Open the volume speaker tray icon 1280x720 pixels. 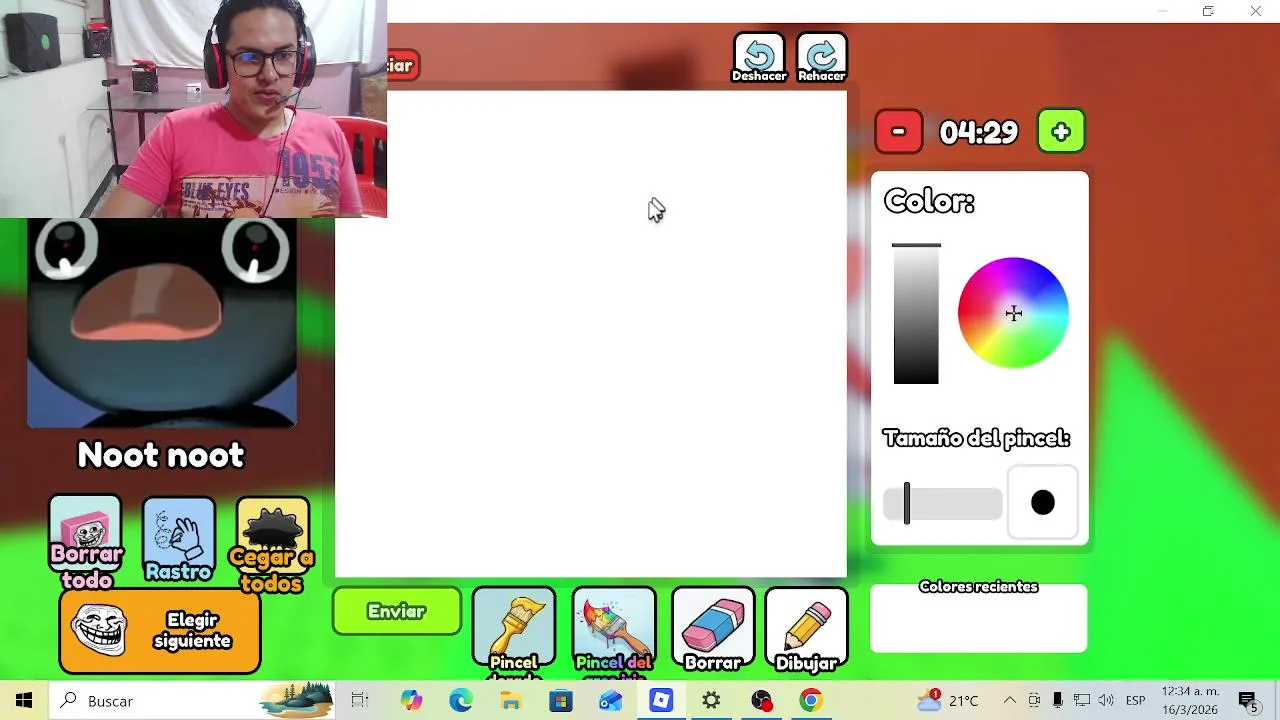[x=1106, y=701]
